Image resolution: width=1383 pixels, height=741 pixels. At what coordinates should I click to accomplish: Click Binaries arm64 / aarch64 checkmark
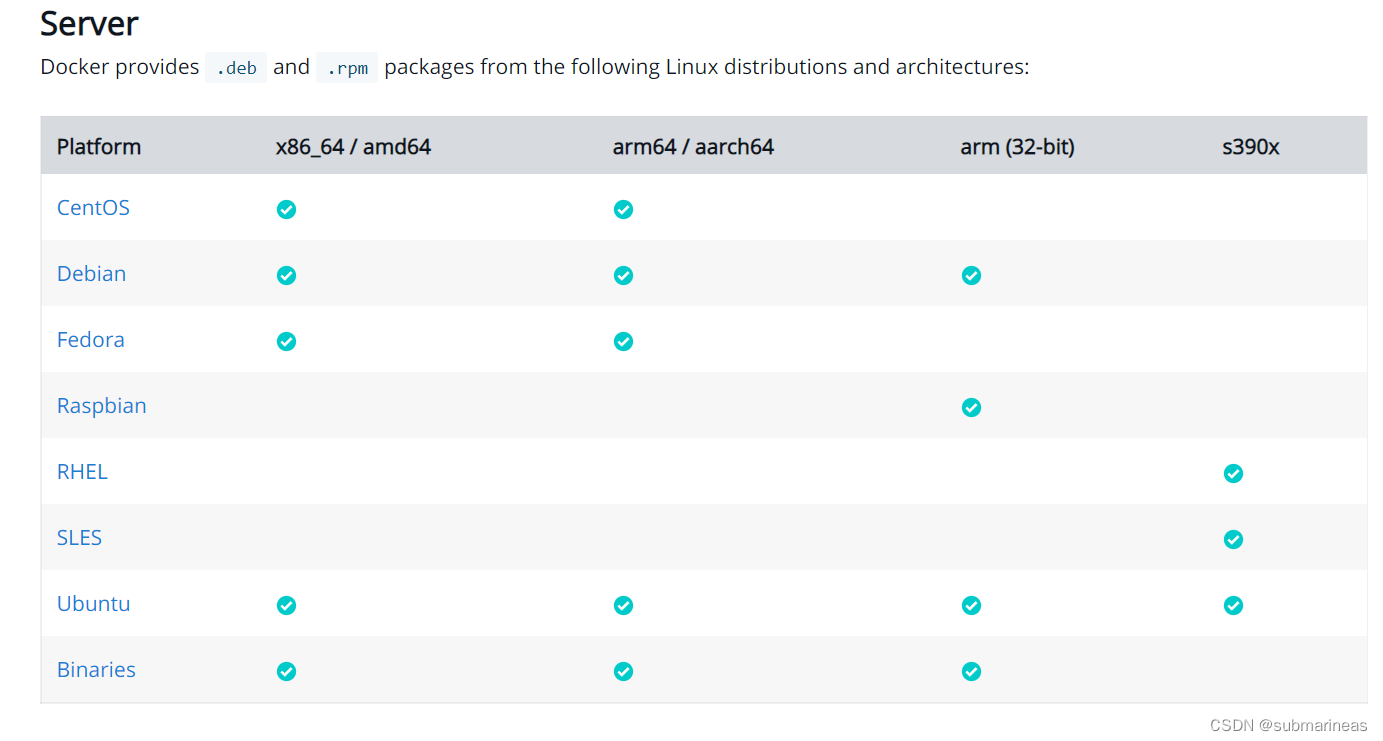(623, 671)
